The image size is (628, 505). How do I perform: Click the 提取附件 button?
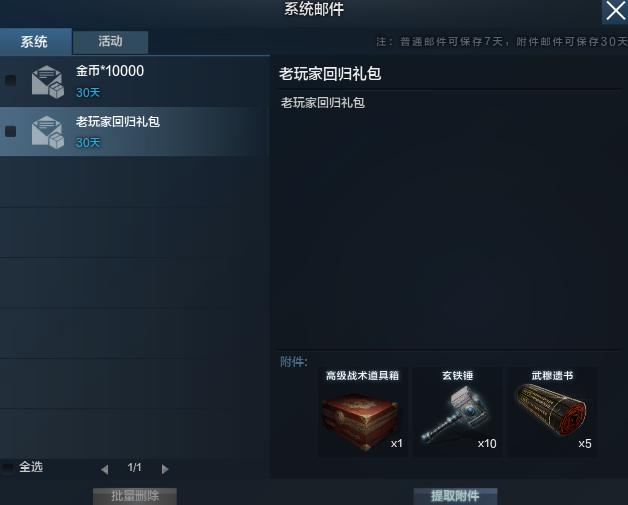455,496
